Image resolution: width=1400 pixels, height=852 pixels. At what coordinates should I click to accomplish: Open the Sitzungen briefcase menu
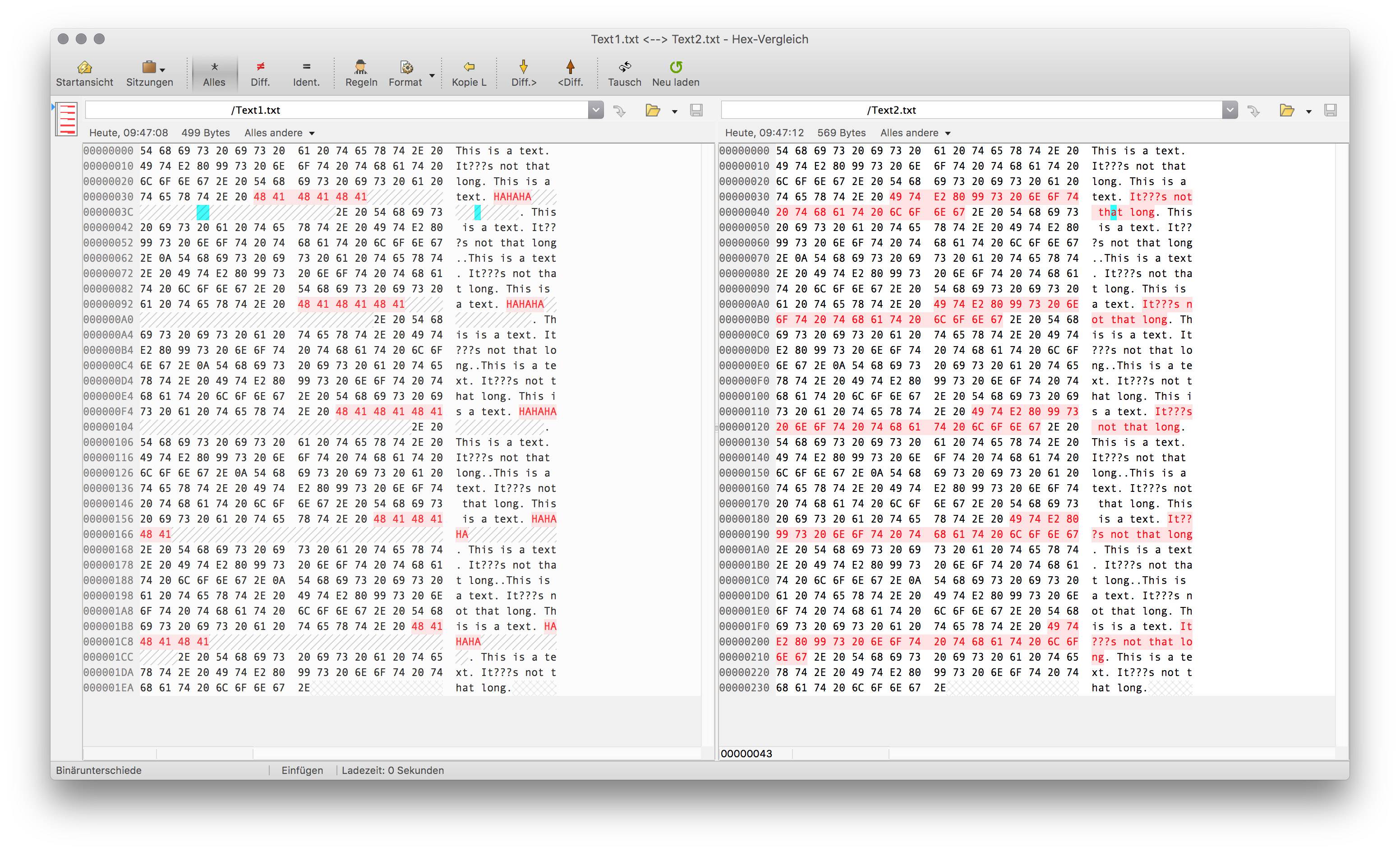click(149, 68)
